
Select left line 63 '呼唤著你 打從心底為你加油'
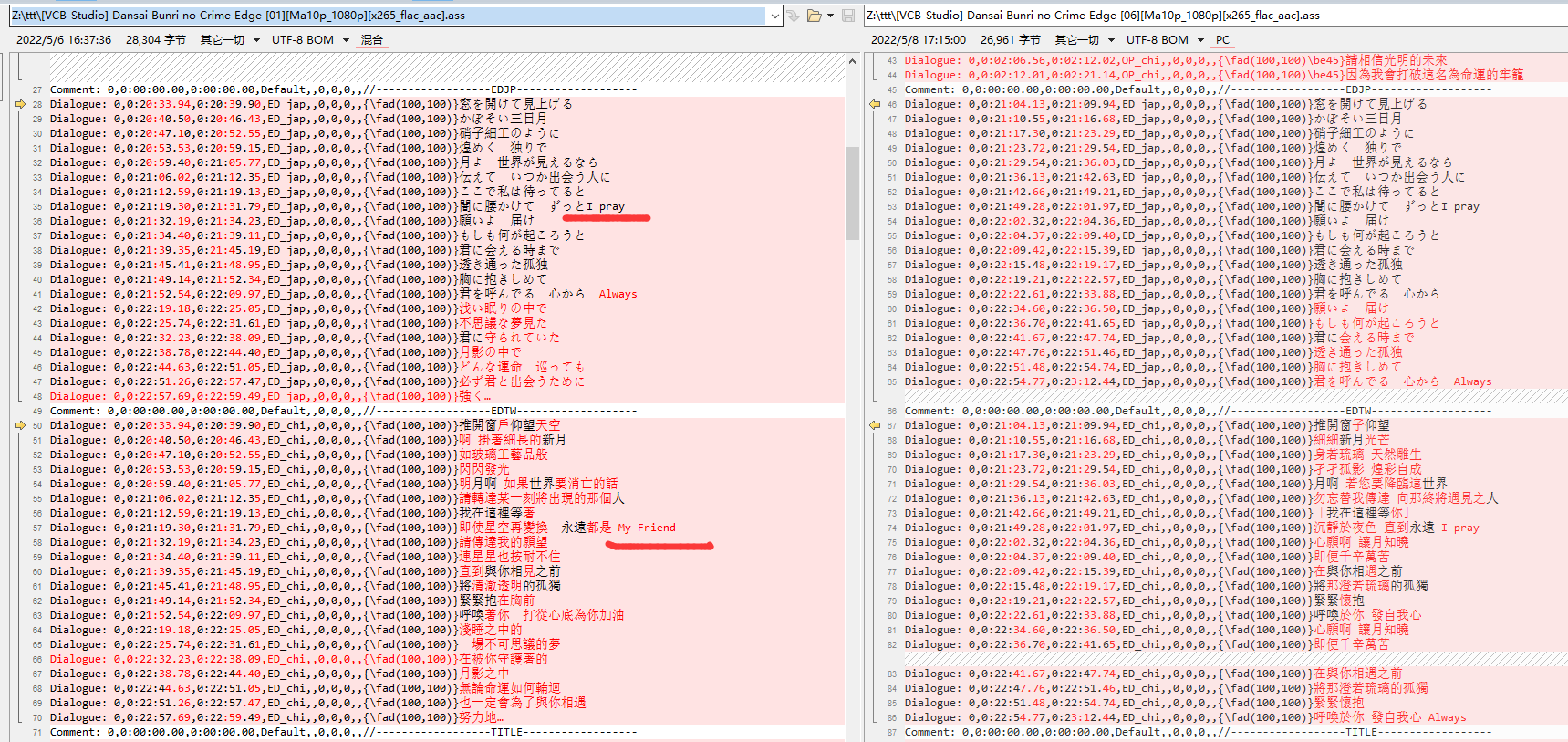click(x=447, y=615)
